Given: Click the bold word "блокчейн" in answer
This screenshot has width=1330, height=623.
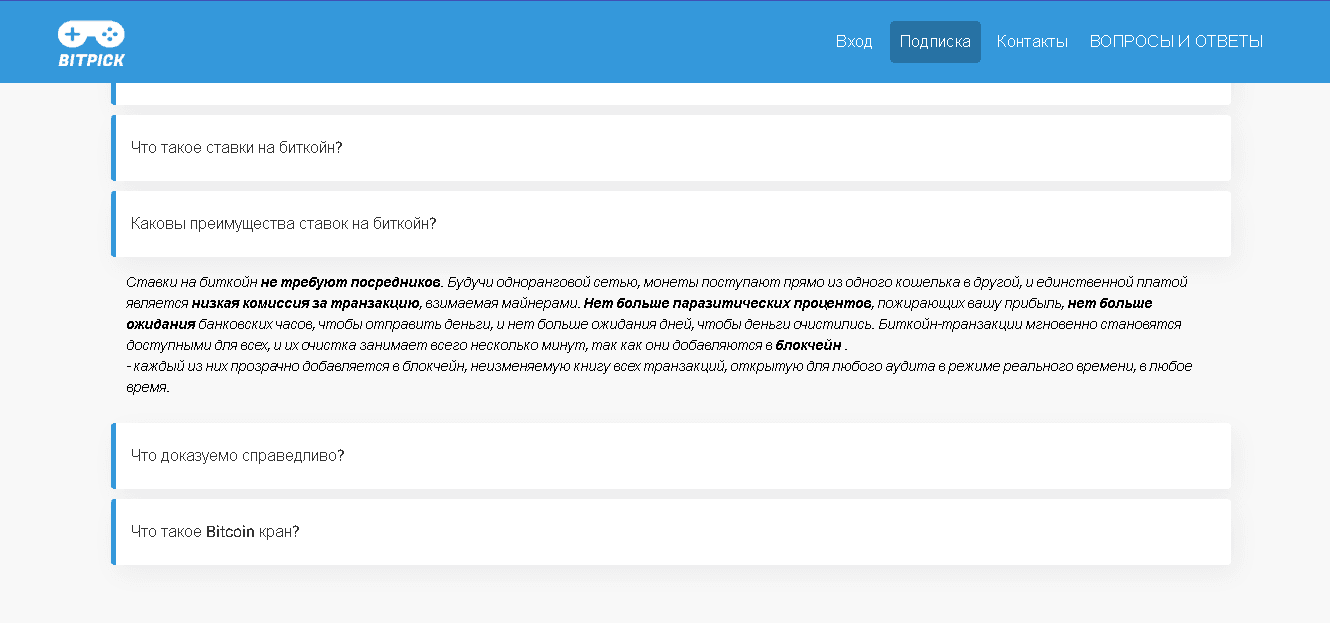Looking at the screenshot, I should click(808, 345).
